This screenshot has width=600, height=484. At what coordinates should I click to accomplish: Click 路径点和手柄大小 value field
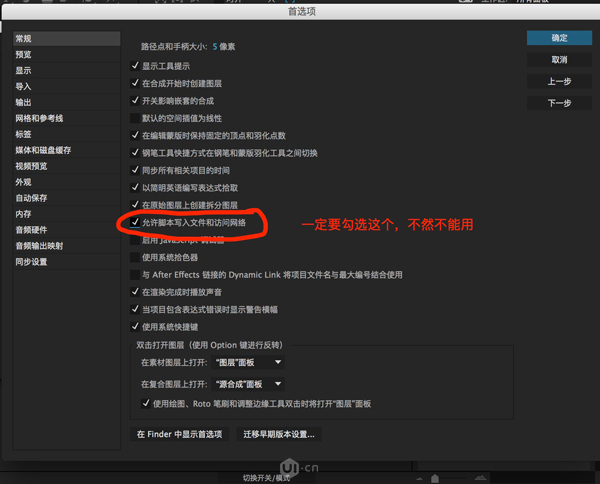pyautogui.click(x=214, y=46)
